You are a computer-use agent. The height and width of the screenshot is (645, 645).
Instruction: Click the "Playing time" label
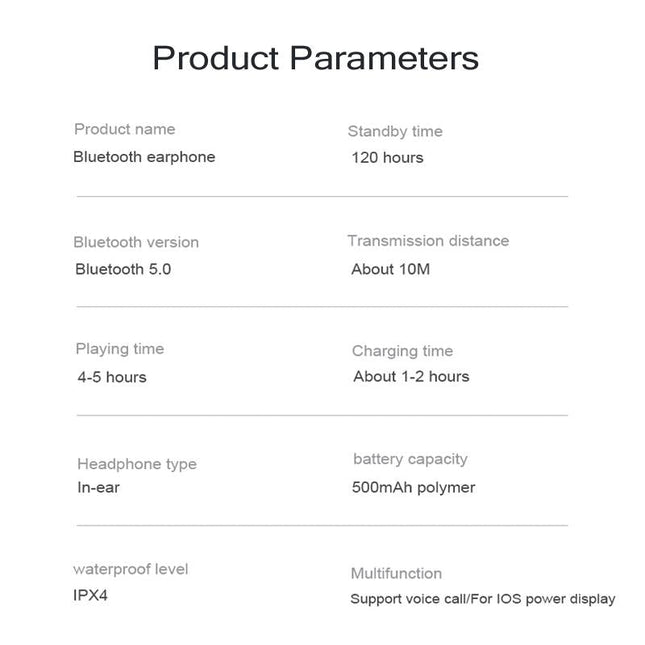[x=119, y=349]
